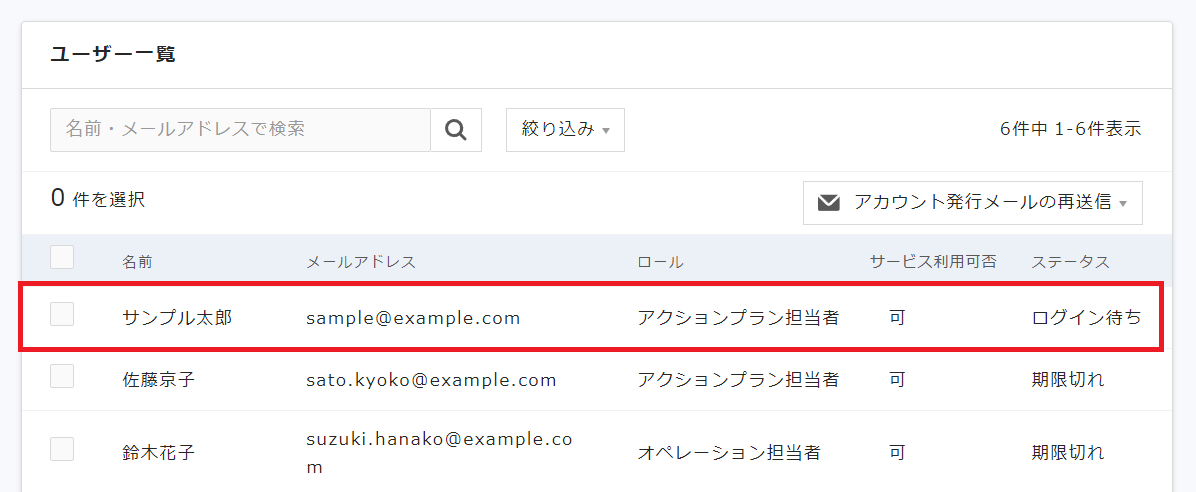Open the 絞り込み filter dropdown

click(x=565, y=130)
